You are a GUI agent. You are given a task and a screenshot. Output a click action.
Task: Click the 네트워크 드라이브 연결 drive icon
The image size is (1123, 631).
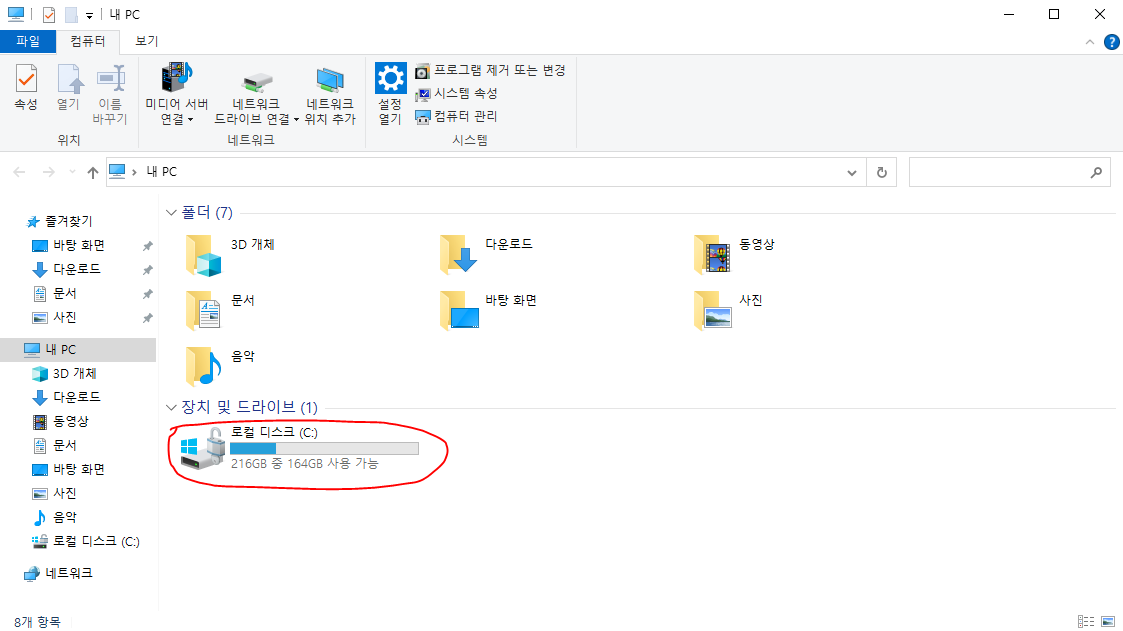click(256, 80)
